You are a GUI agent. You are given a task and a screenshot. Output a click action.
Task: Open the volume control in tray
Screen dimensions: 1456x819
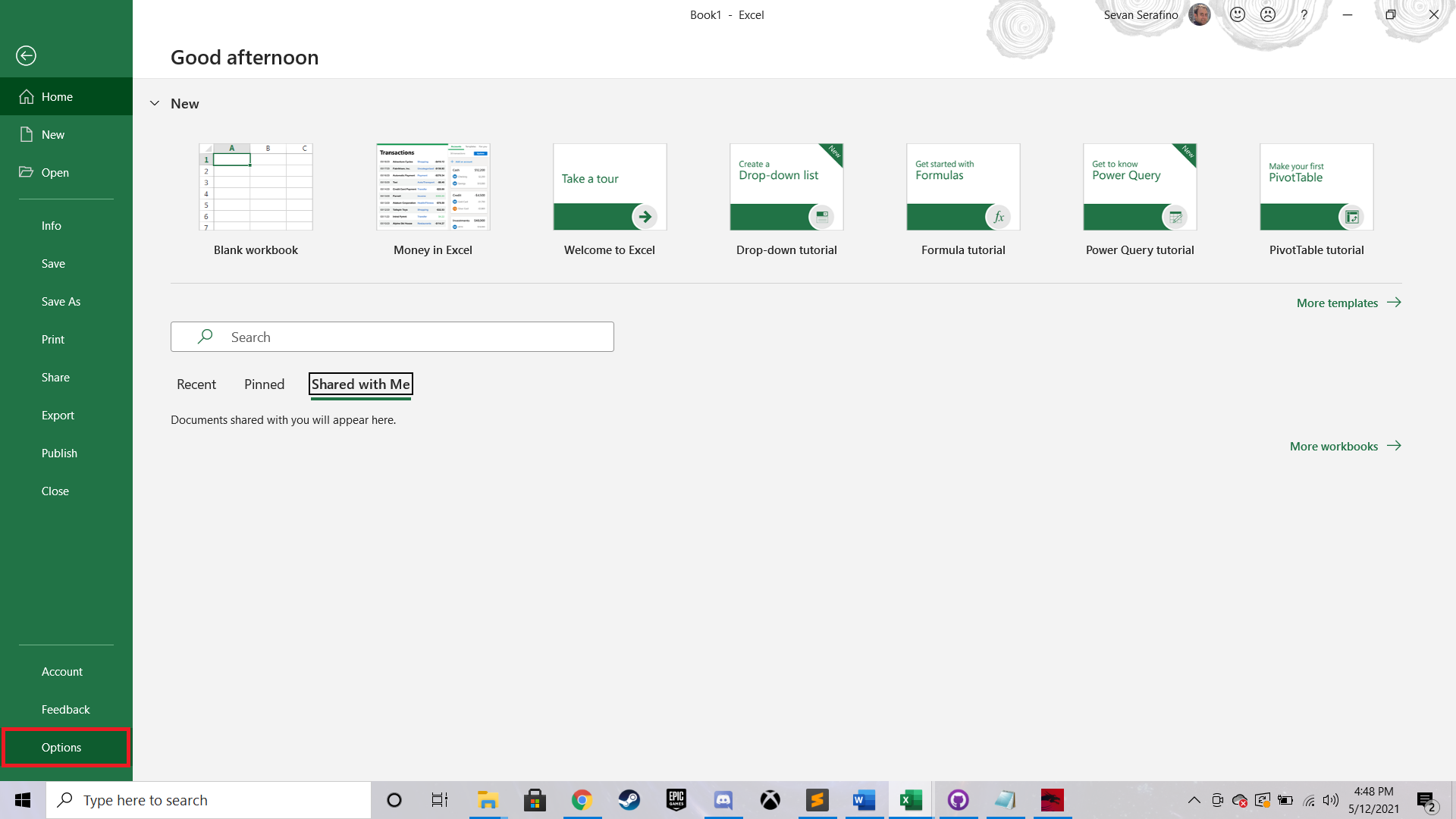[1331, 800]
